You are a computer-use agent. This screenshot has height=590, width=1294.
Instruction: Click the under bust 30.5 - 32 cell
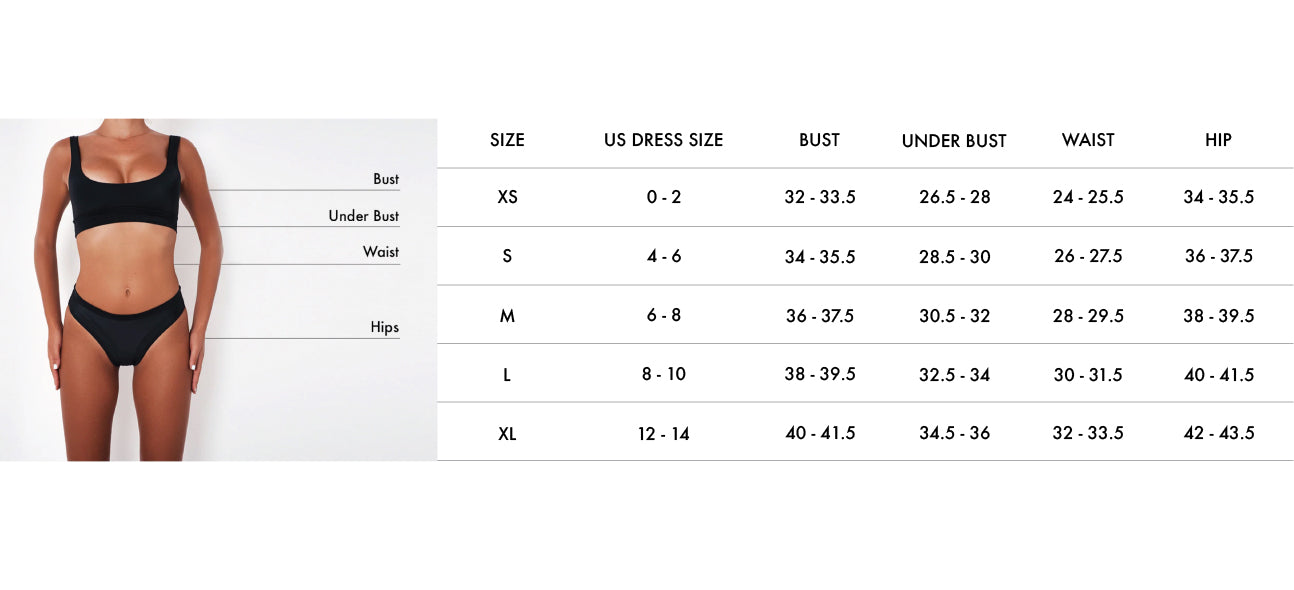(x=955, y=316)
